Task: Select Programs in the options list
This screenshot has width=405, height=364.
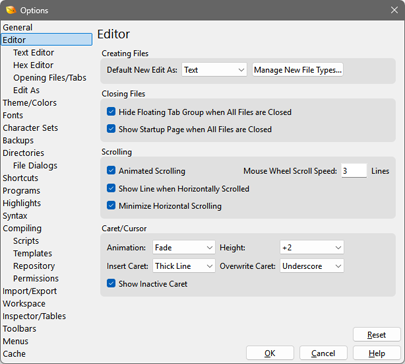Action: (21, 191)
